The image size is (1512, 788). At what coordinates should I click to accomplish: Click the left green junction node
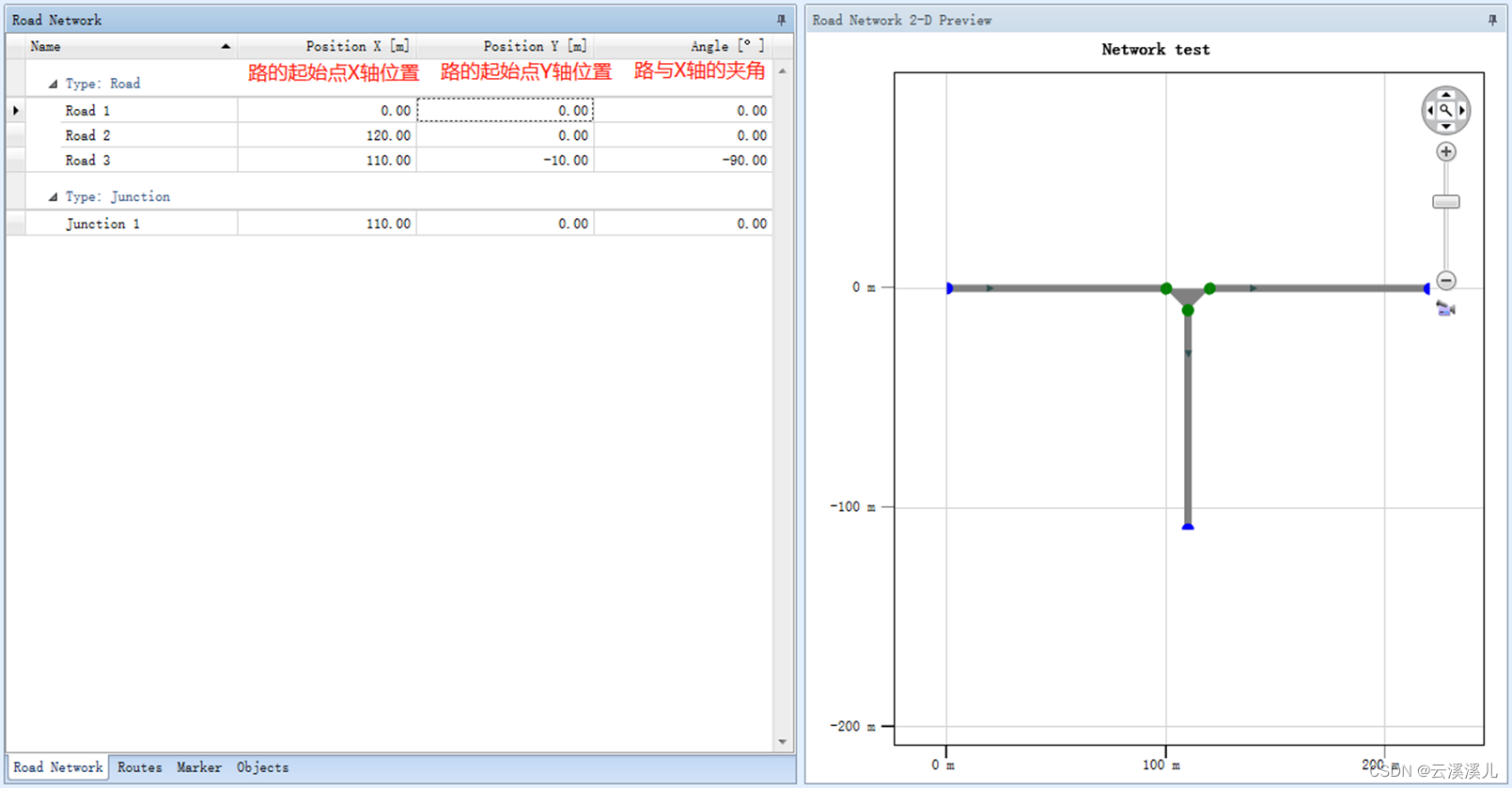[1166, 288]
